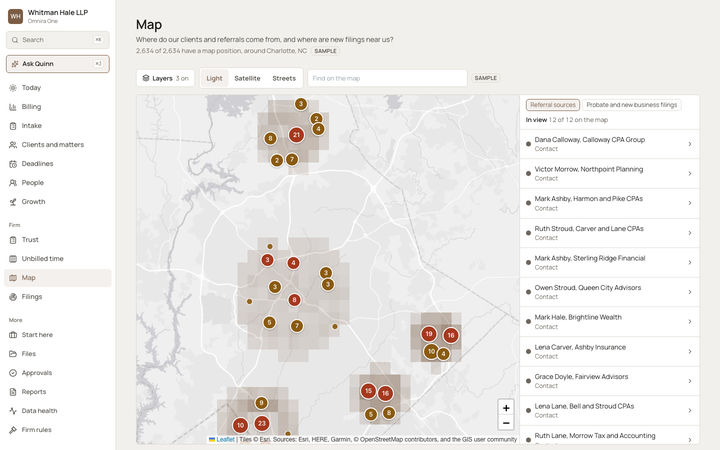Open Intake via its clipboard icon
This screenshot has height=450, width=720.
click(13, 126)
